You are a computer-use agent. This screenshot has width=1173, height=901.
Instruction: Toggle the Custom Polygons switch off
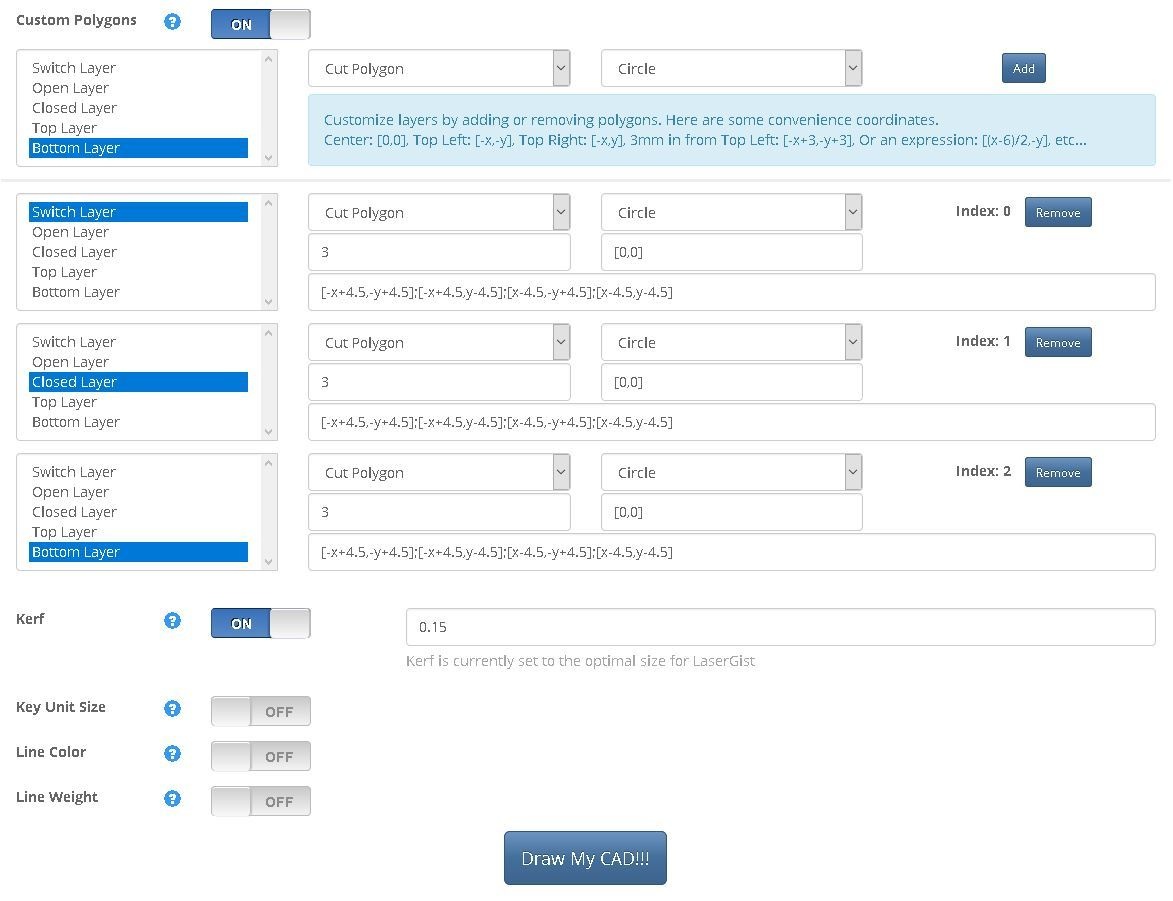click(260, 24)
